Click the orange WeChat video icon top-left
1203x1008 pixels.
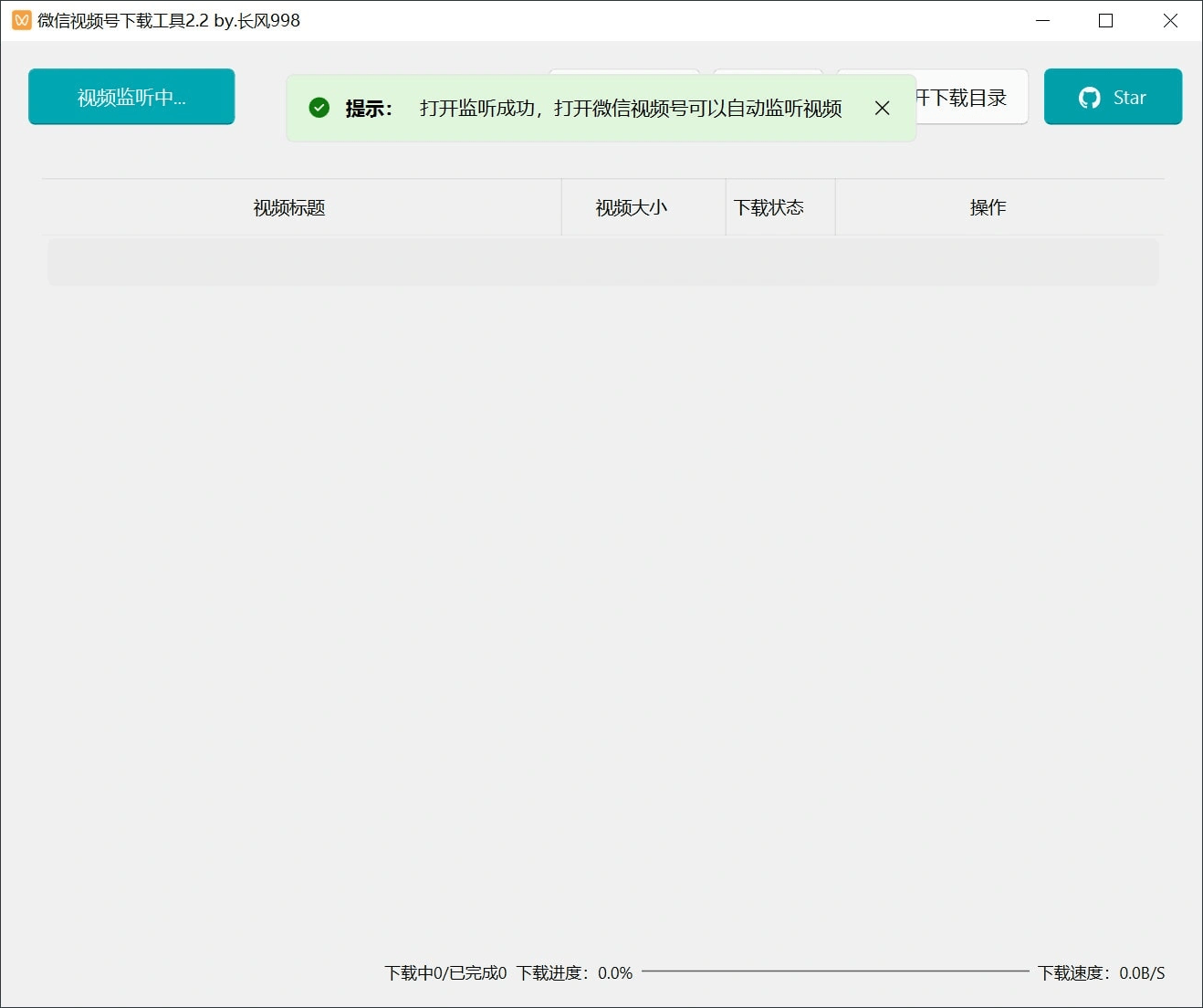[x=20, y=19]
